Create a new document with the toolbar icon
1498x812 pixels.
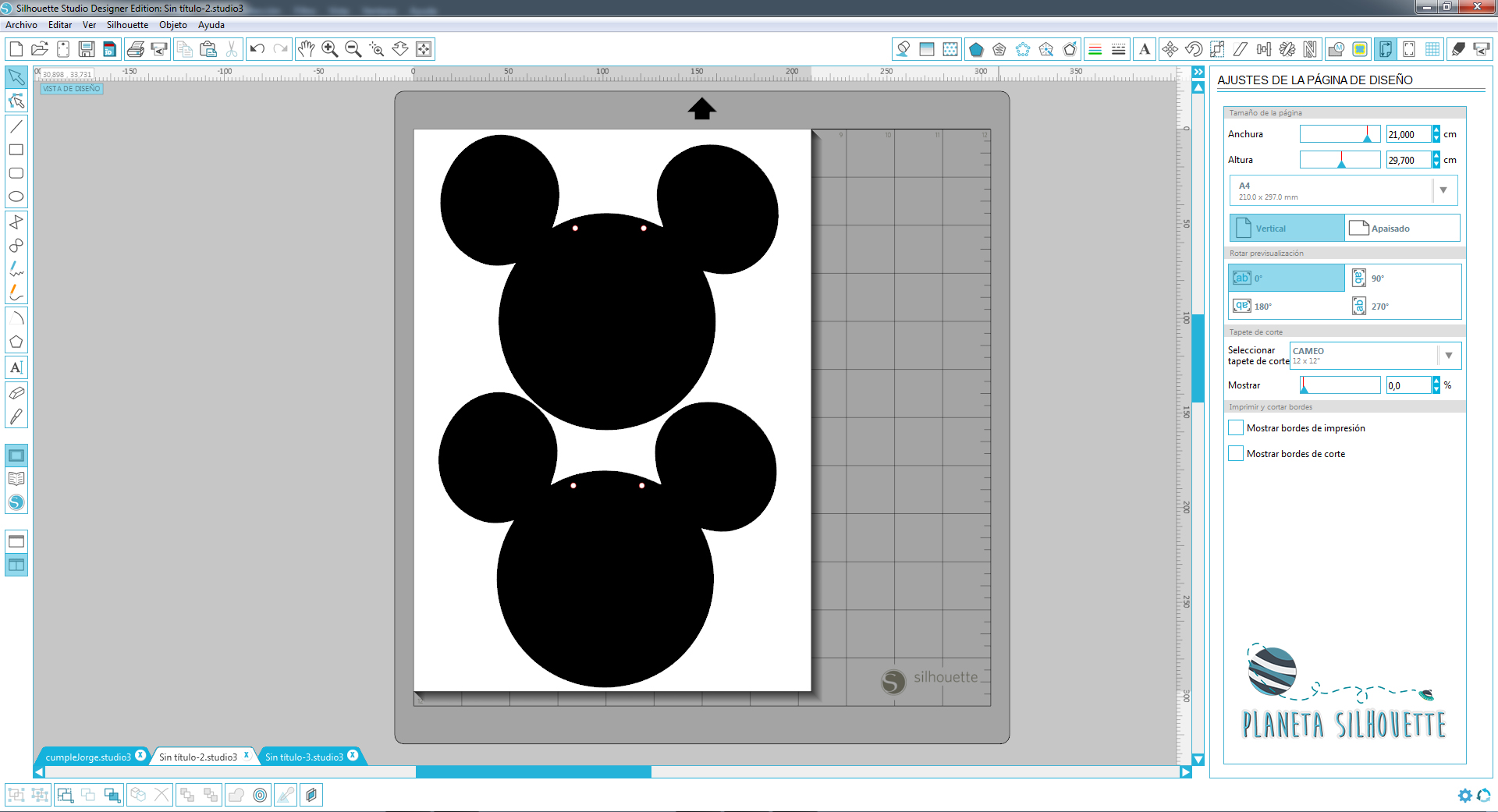pyautogui.click(x=16, y=49)
